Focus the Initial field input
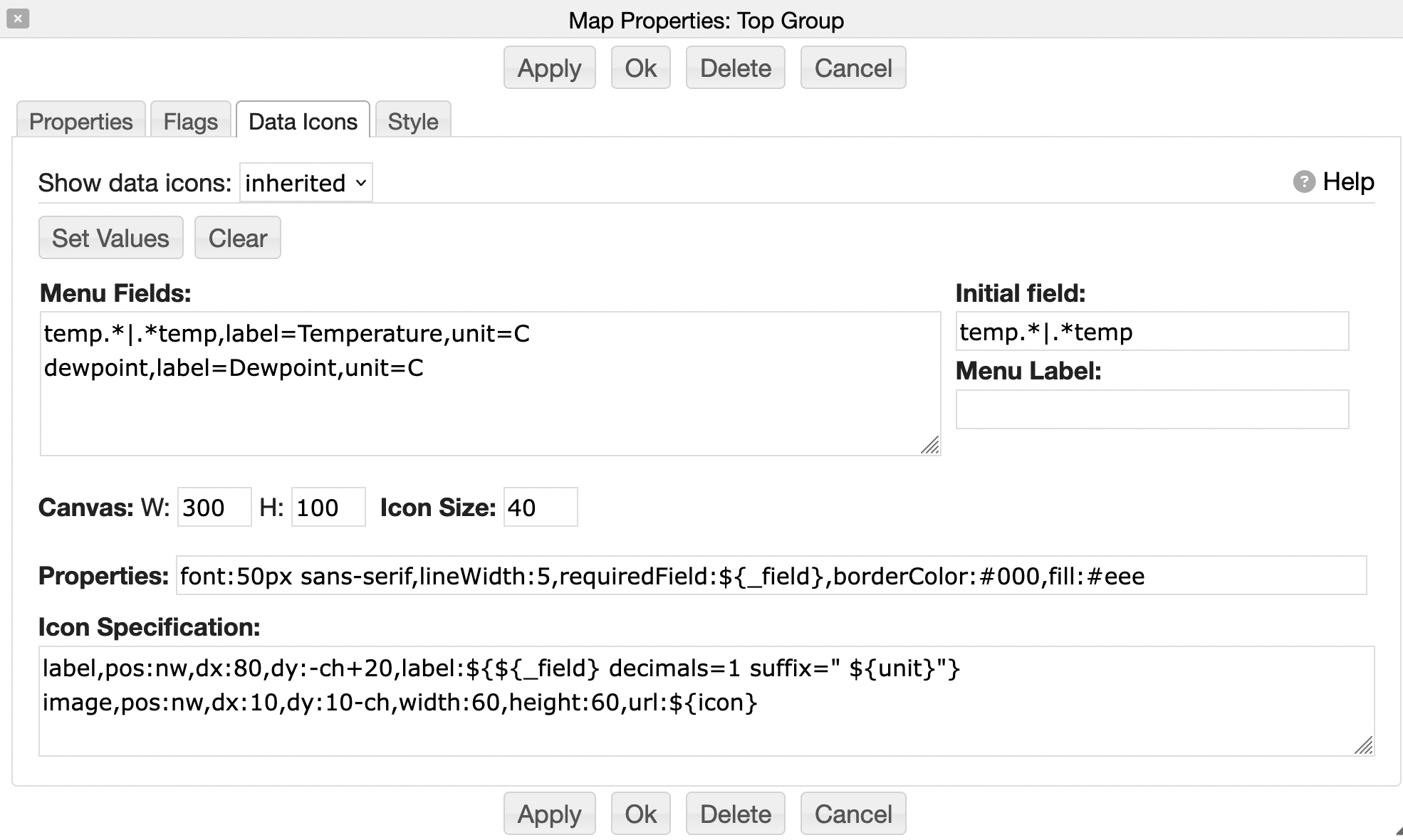This screenshot has height=840, width=1403. (1151, 332)
